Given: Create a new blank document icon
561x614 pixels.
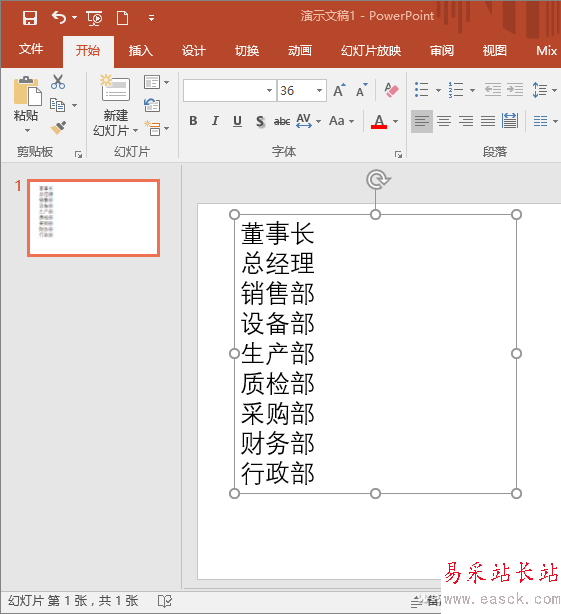Looking at the screenshot, I should click(x=123, y=18).
